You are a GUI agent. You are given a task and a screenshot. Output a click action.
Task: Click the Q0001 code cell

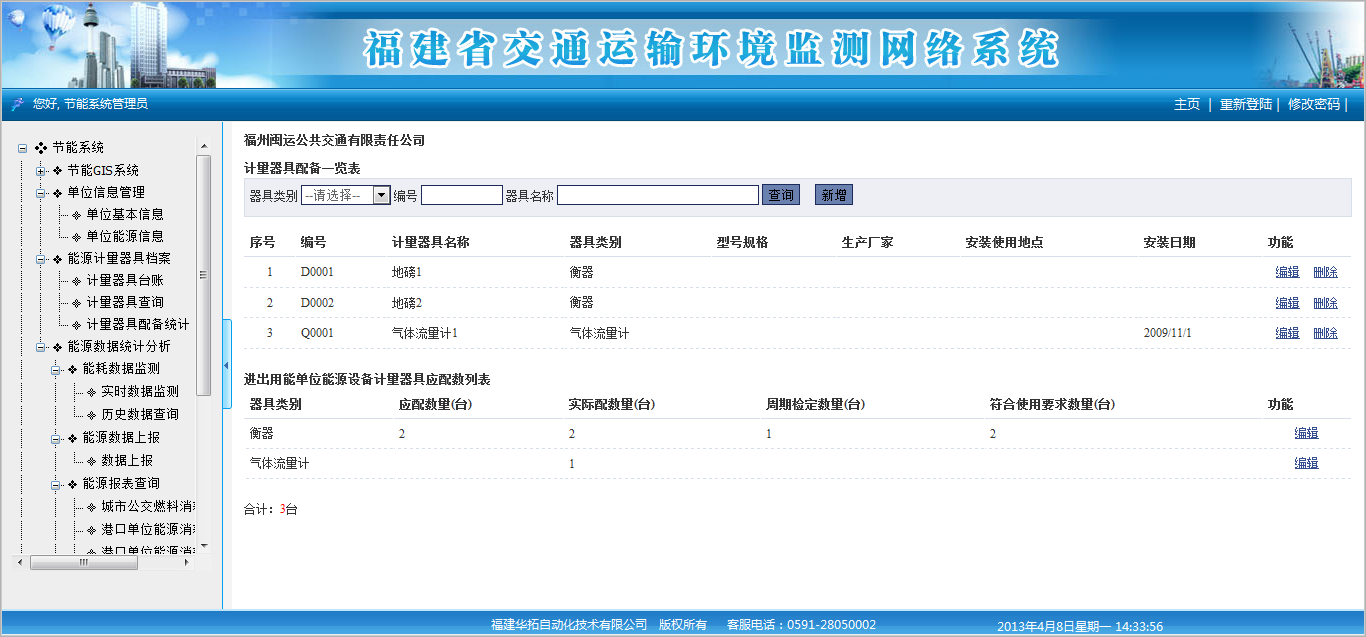point(317,333)
